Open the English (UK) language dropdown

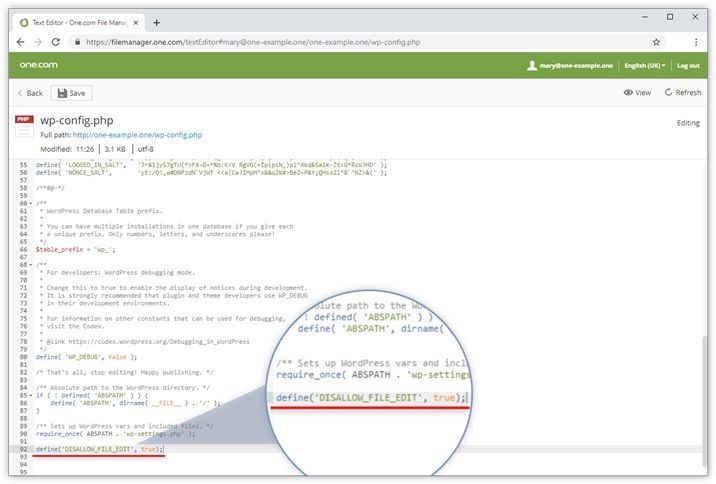click(645, 66)
